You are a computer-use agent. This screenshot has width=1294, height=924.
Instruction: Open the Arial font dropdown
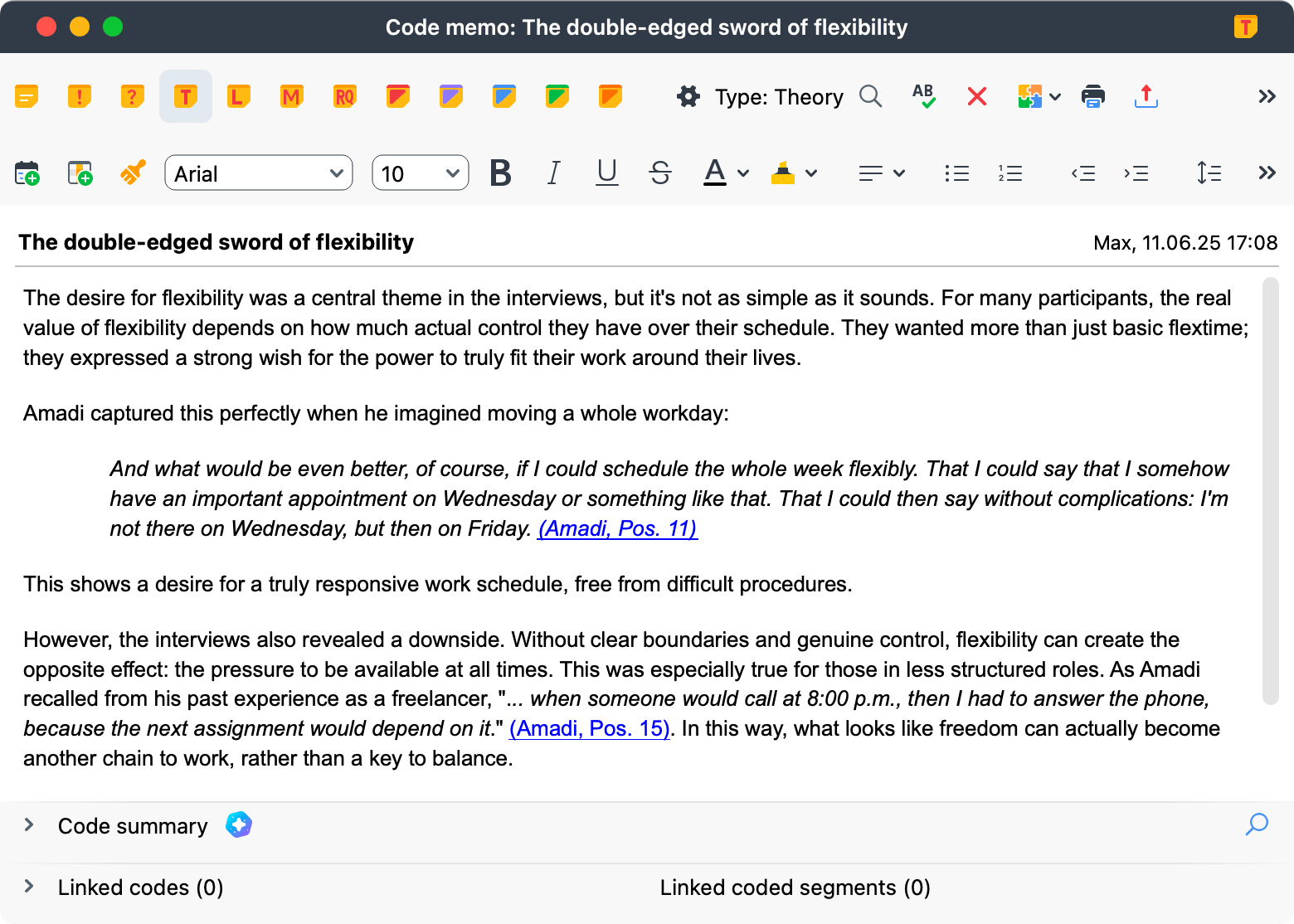259,173
